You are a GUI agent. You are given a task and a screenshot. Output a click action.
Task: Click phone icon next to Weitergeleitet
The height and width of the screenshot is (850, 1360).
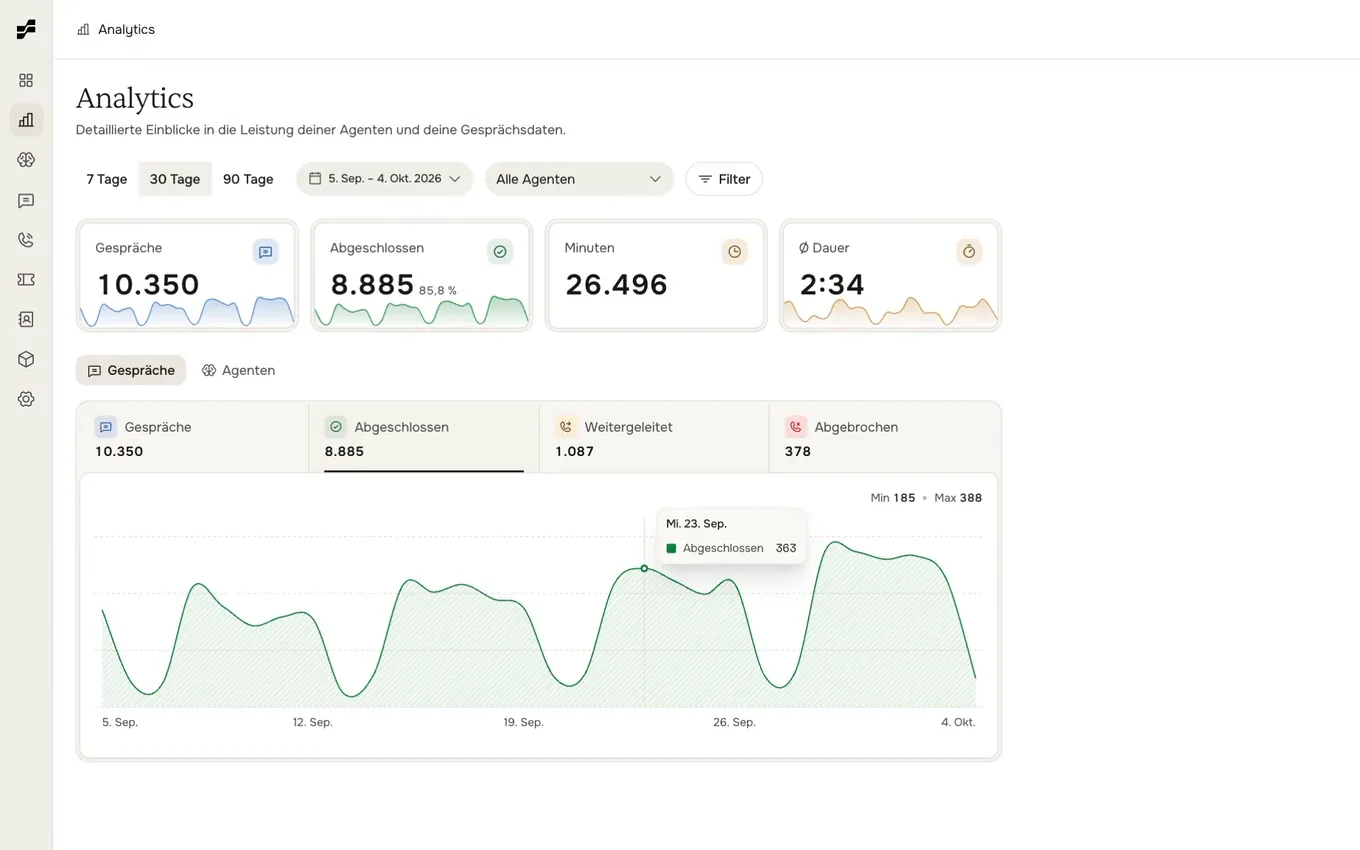point(566,427)
